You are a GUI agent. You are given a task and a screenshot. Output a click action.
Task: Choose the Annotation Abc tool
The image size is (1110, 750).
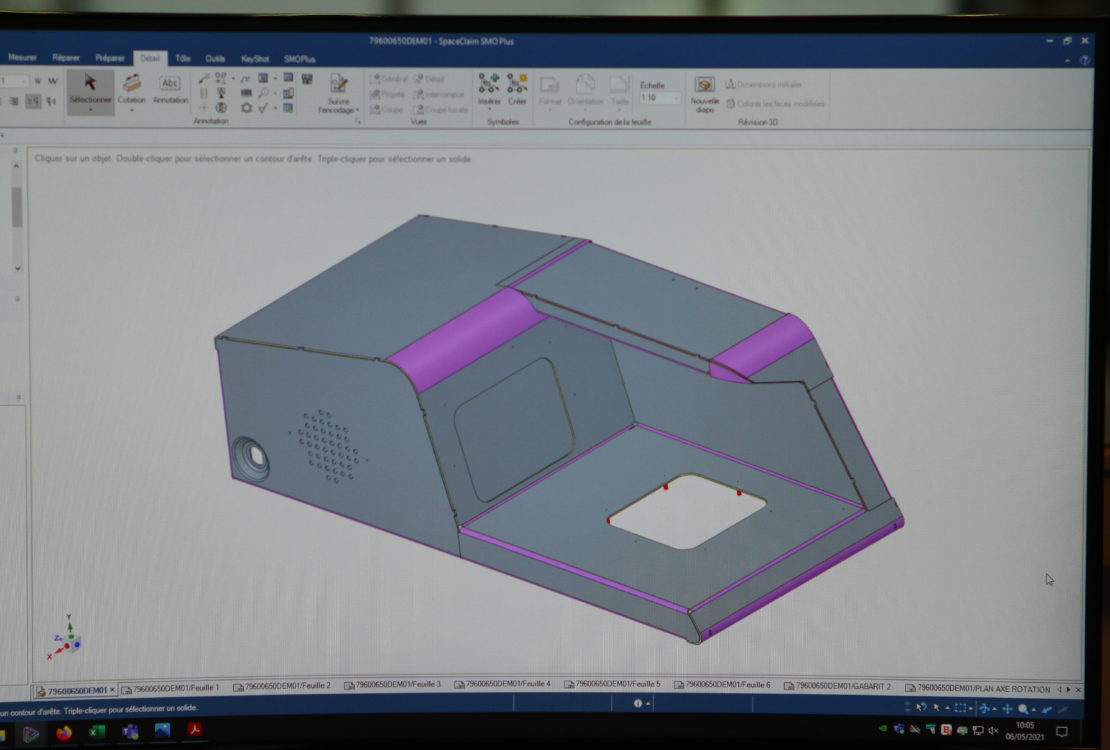170,89
